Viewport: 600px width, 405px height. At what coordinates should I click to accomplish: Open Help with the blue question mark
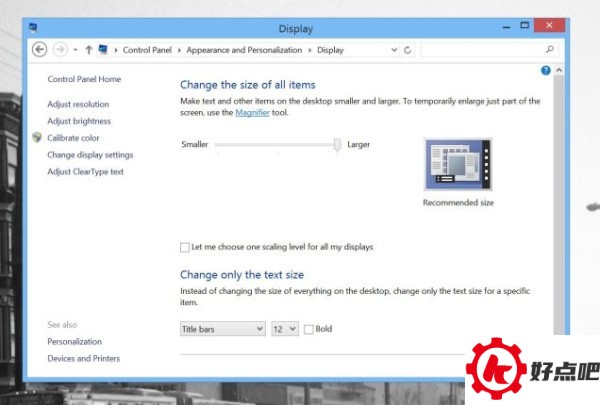[x=545, y=71]
